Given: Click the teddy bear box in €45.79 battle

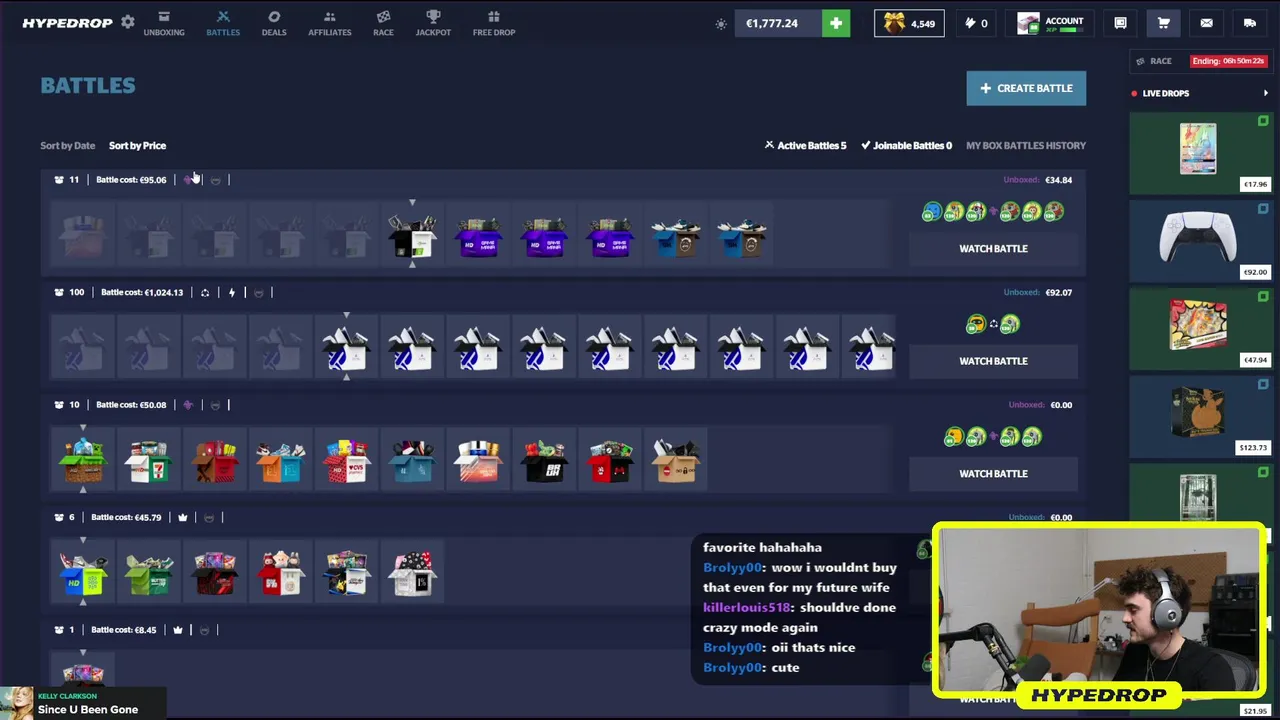Looking at the screenshot, I should pyautogui.click(x=281, y=574).
